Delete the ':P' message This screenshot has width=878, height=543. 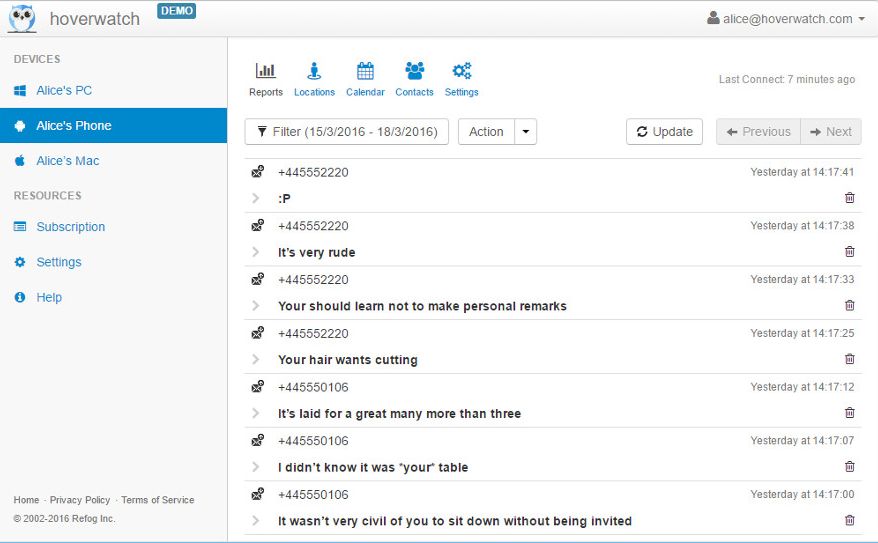click(849, 198)
